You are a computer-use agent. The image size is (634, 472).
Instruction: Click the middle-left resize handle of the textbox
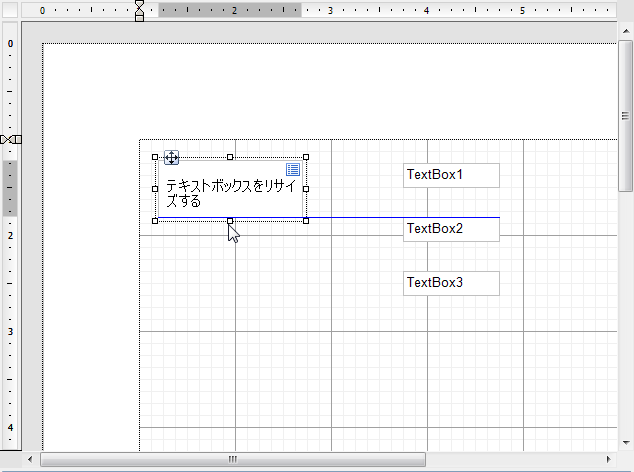(x=155, y=188)
